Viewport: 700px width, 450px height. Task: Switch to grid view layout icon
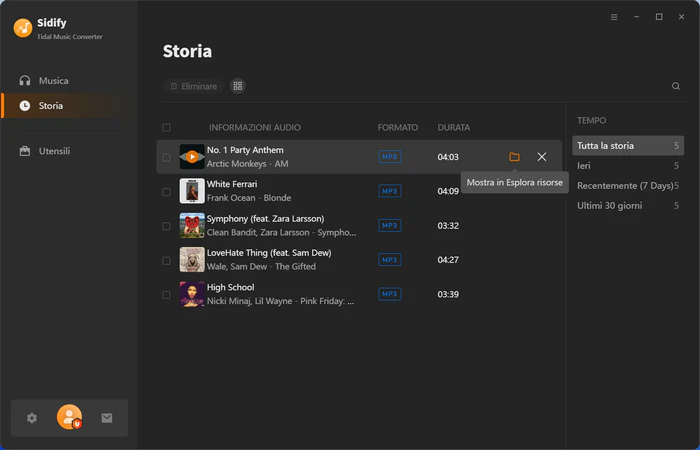tap(238, 86)
